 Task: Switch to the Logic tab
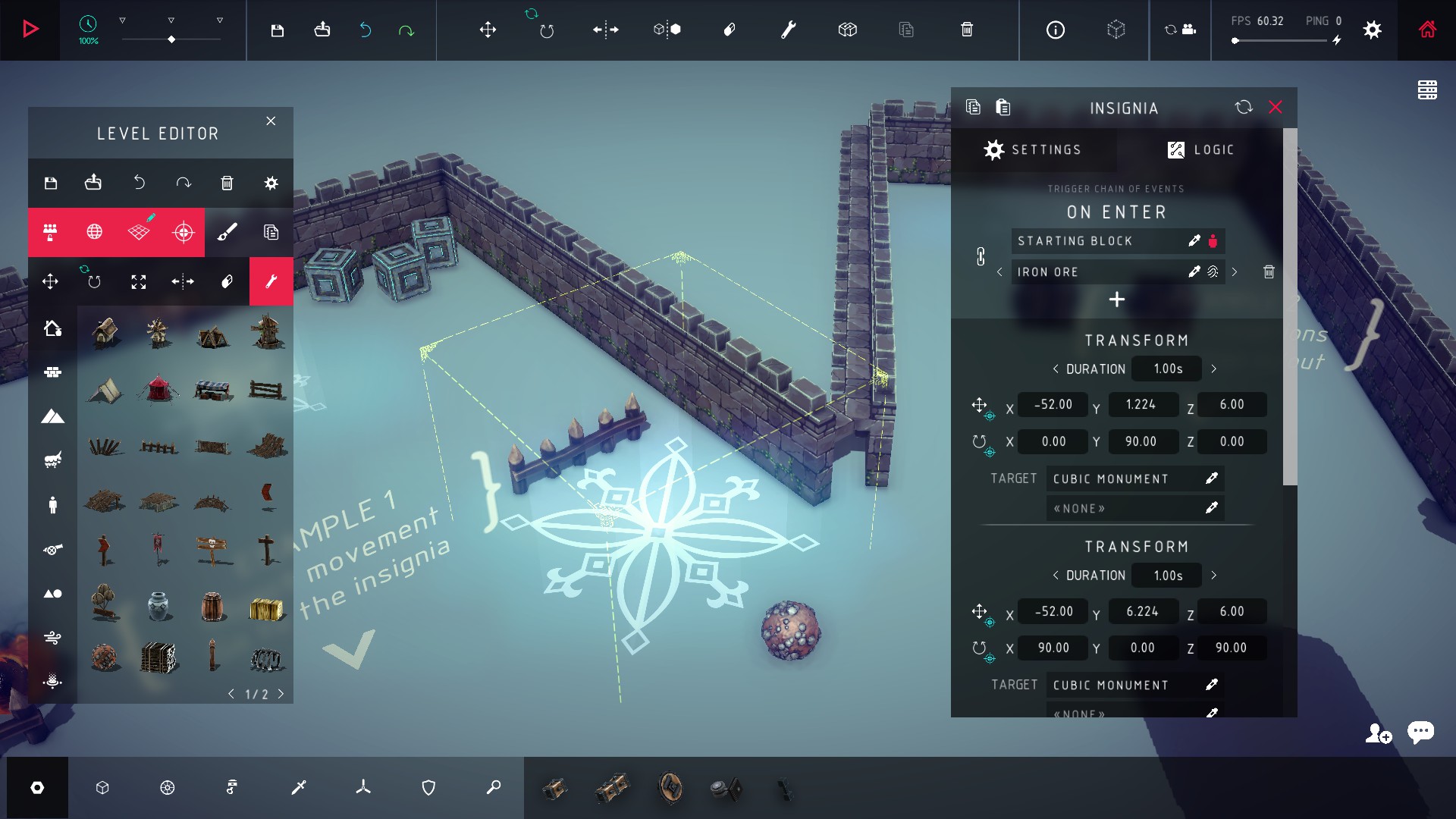click(1200, 149)
